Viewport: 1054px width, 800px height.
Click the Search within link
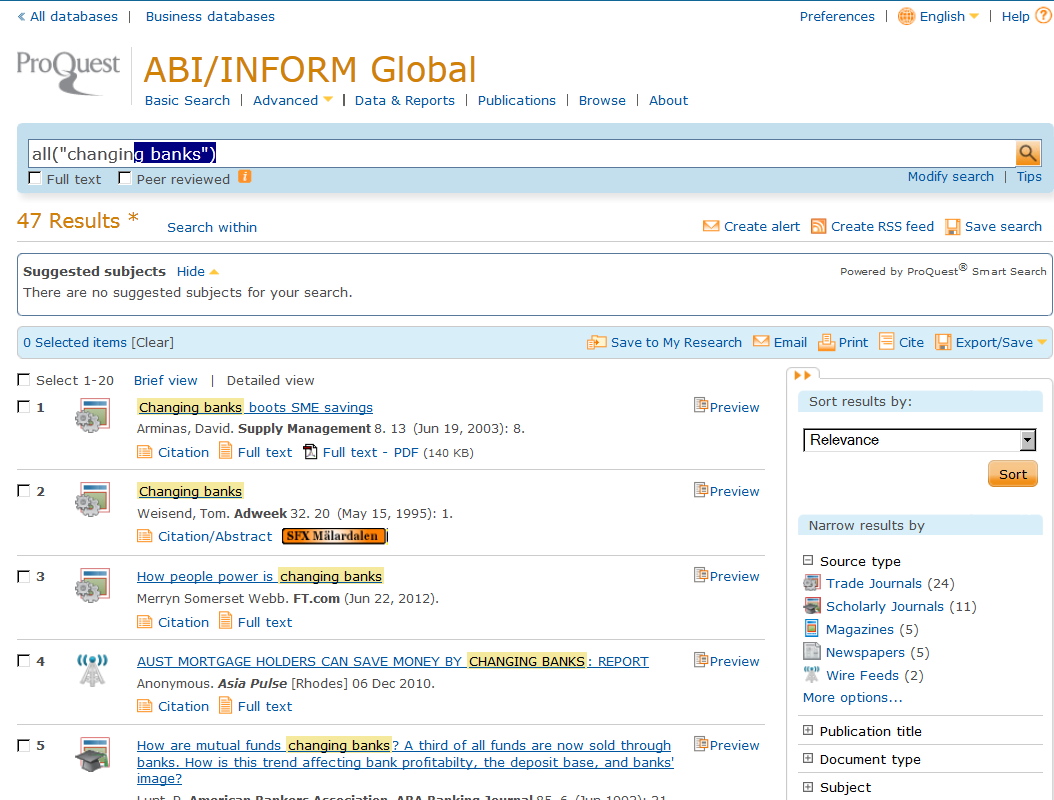click(x=212, y=227)
